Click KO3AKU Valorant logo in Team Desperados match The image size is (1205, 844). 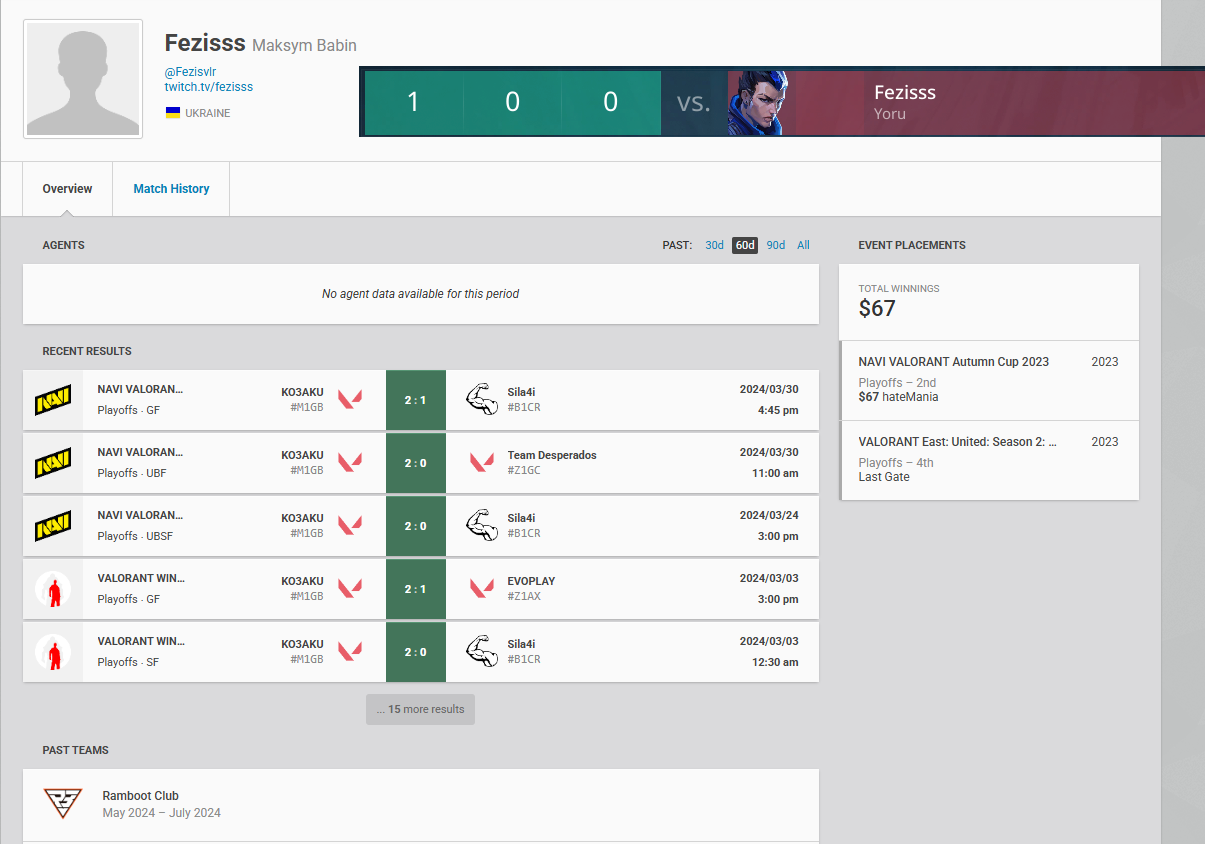[x=350, y=463]
